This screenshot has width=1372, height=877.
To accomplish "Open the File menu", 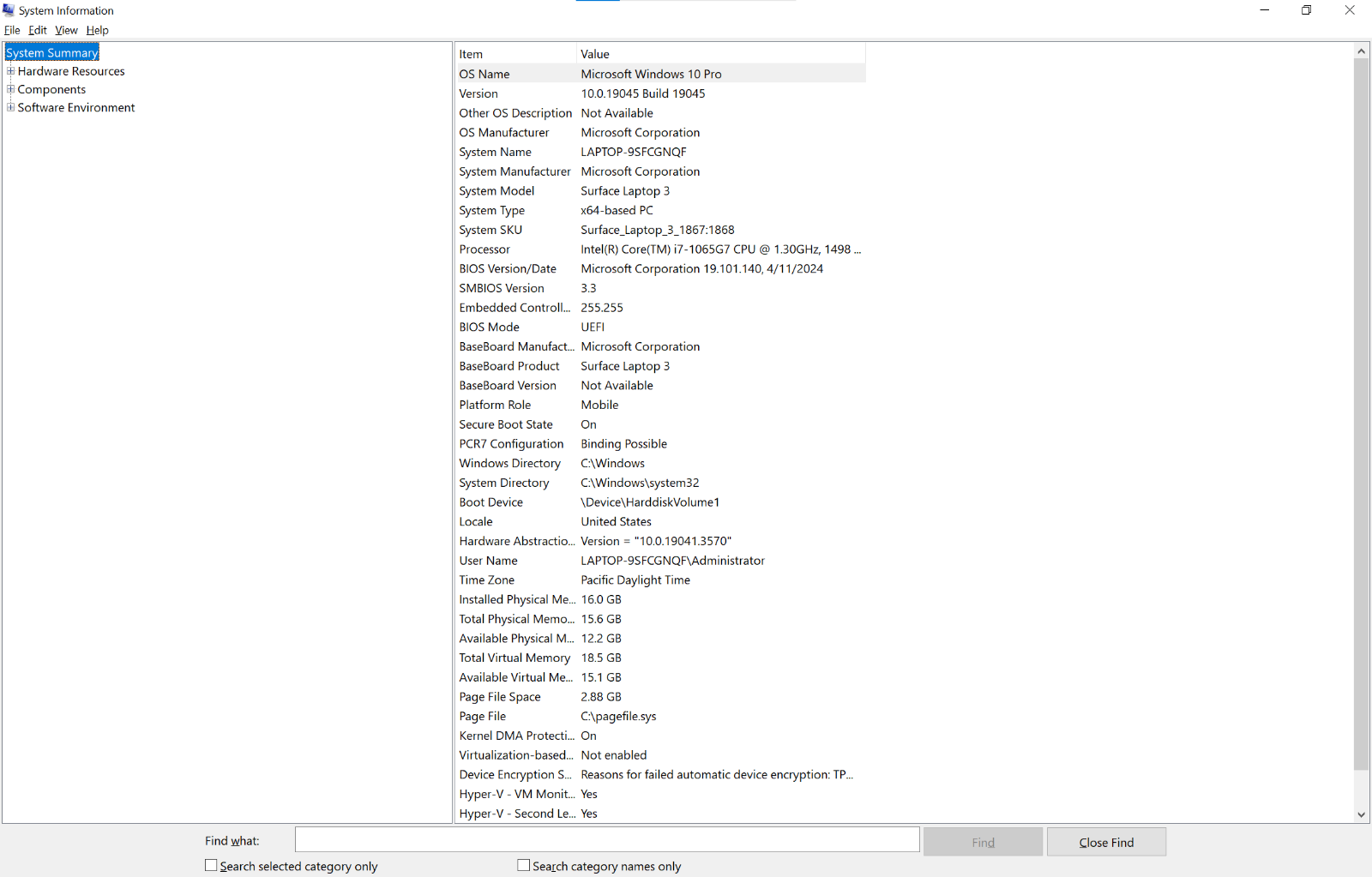I will coord(12,30).
